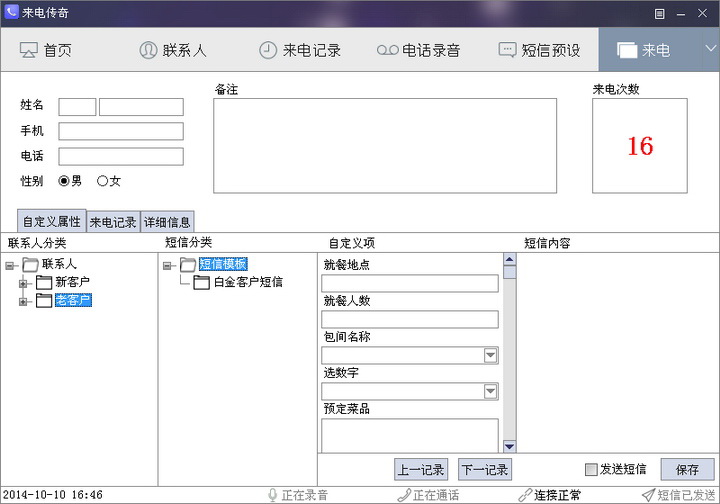Click the 短信模板 folder icon
This screenshot has height=504, width=720.
(x=188, y=264)
